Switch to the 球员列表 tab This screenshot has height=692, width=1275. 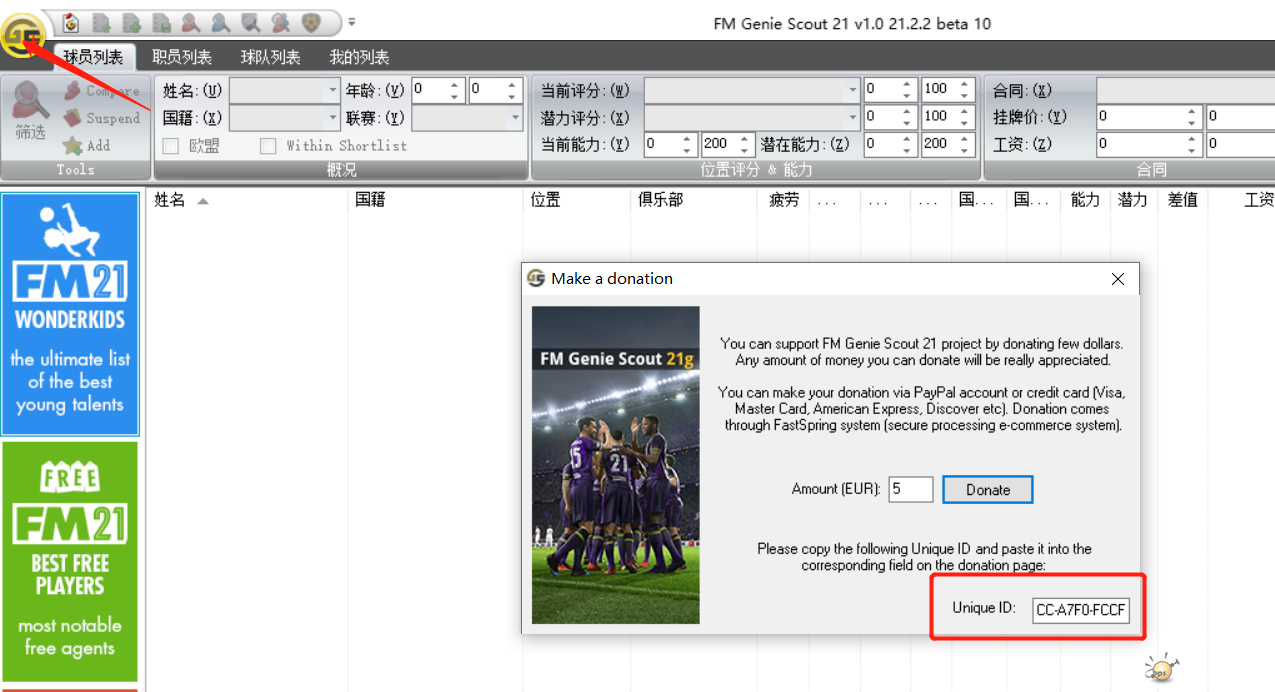pos(93,57)
